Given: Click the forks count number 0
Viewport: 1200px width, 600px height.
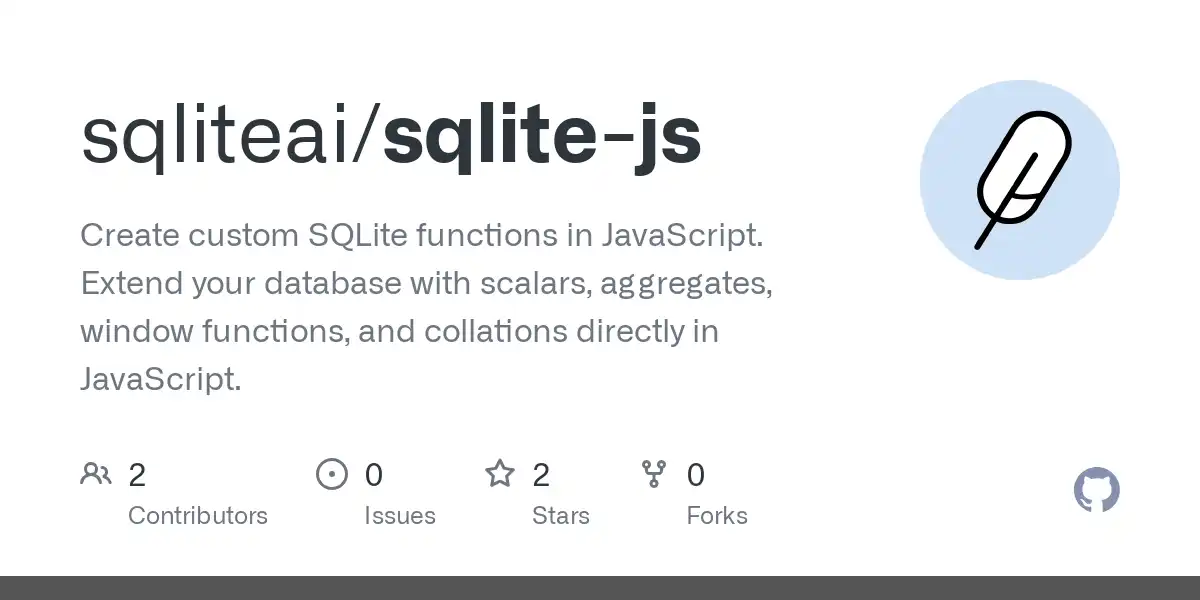Looking at the screenshot, I should (696, 475).
